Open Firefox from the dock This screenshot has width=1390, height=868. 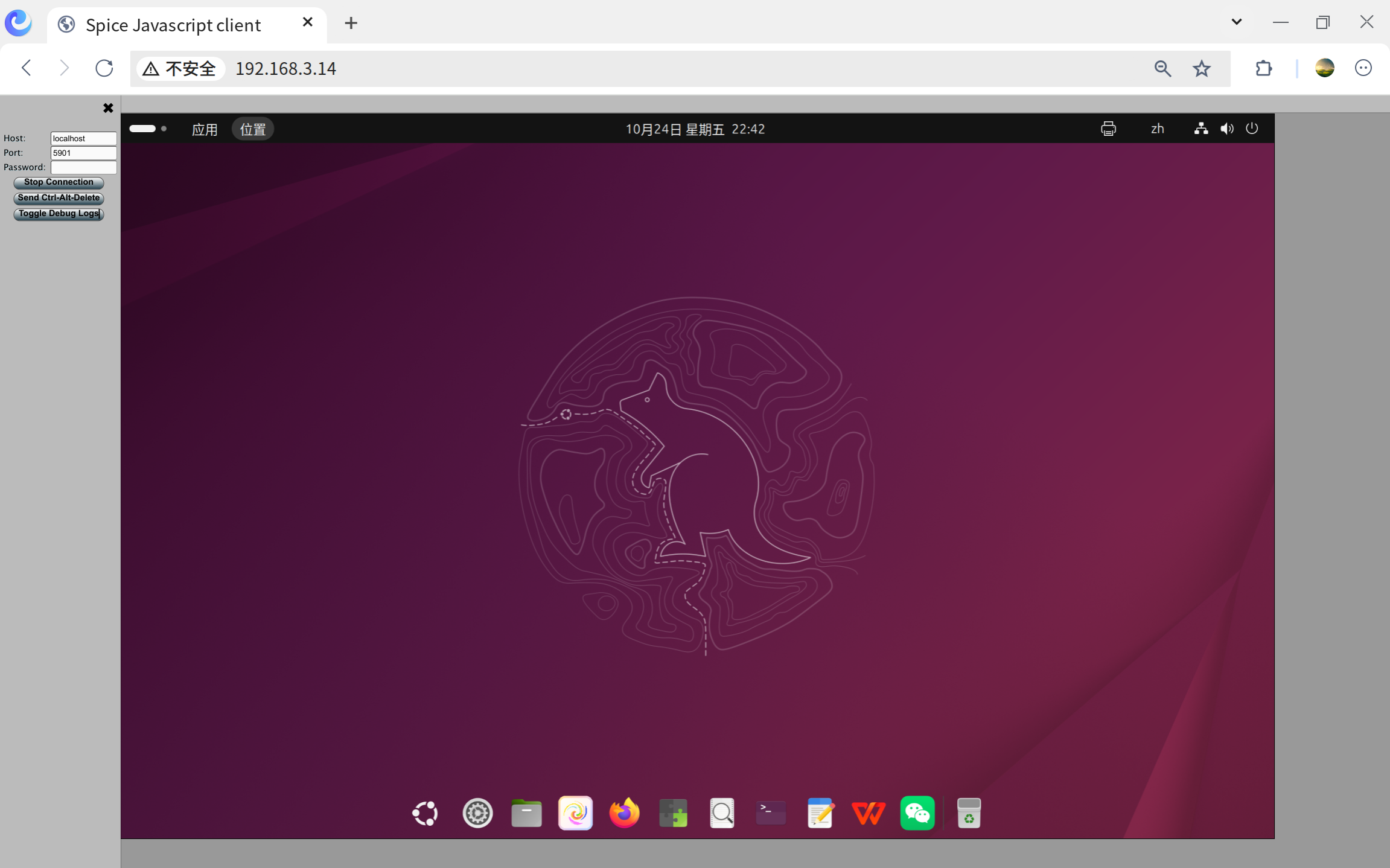click(x=624, y=813)
